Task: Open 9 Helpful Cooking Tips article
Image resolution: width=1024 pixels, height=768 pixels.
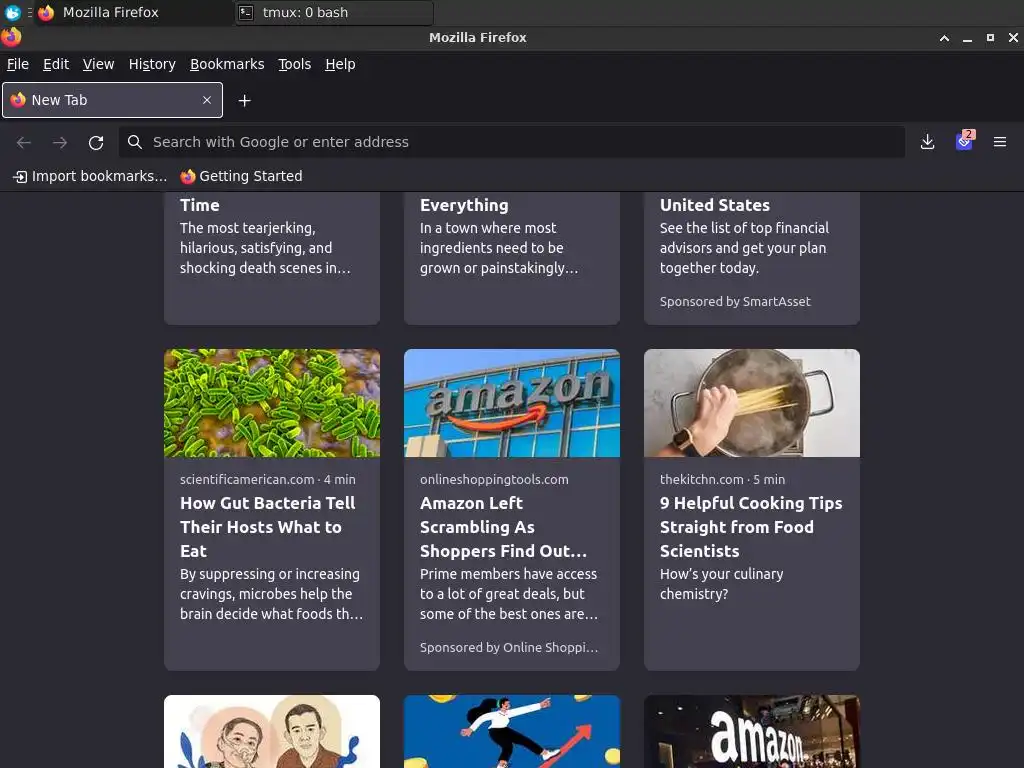Action: 751,527
